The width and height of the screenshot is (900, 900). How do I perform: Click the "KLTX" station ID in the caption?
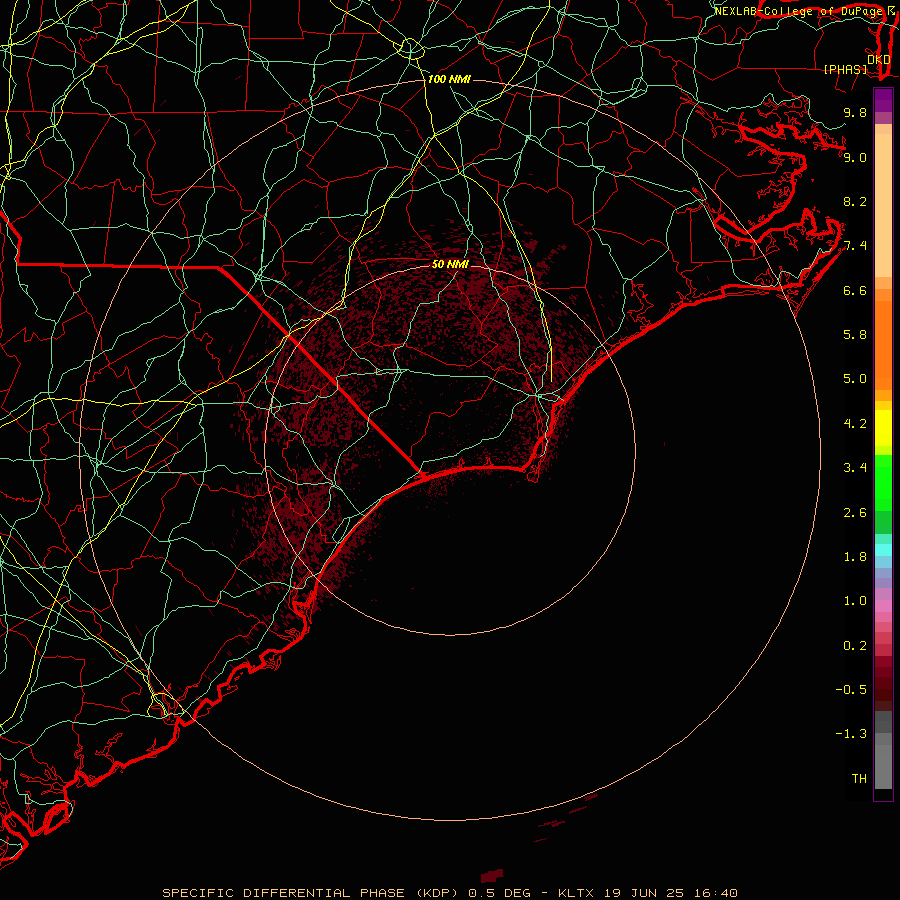click(x=576, y=893)
